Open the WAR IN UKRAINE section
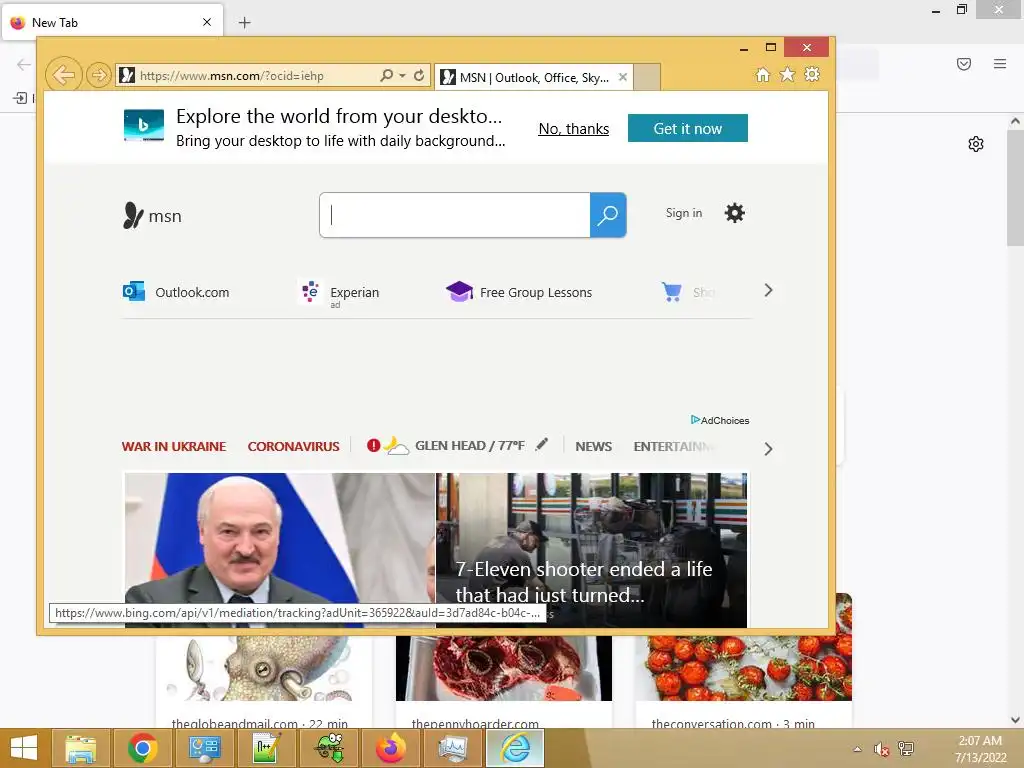 [174, 447]
